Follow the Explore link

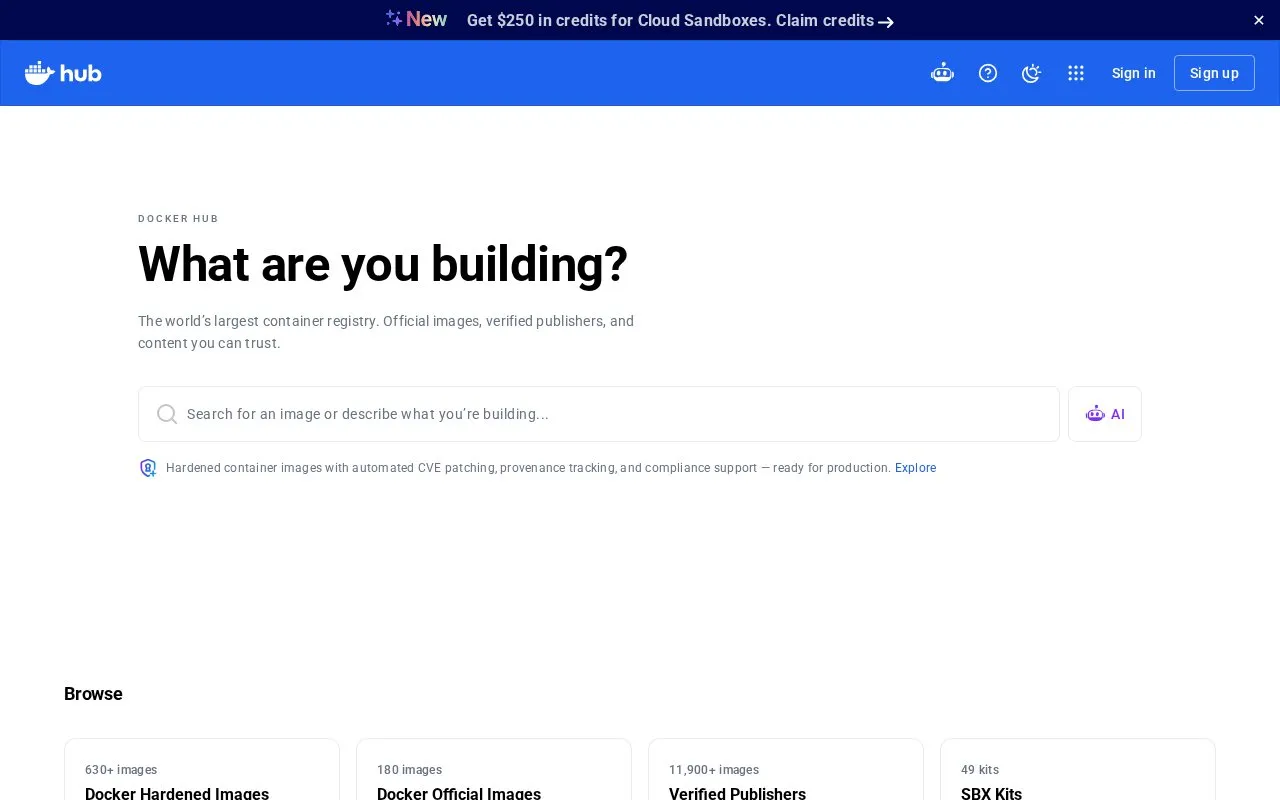click(916, 468)
